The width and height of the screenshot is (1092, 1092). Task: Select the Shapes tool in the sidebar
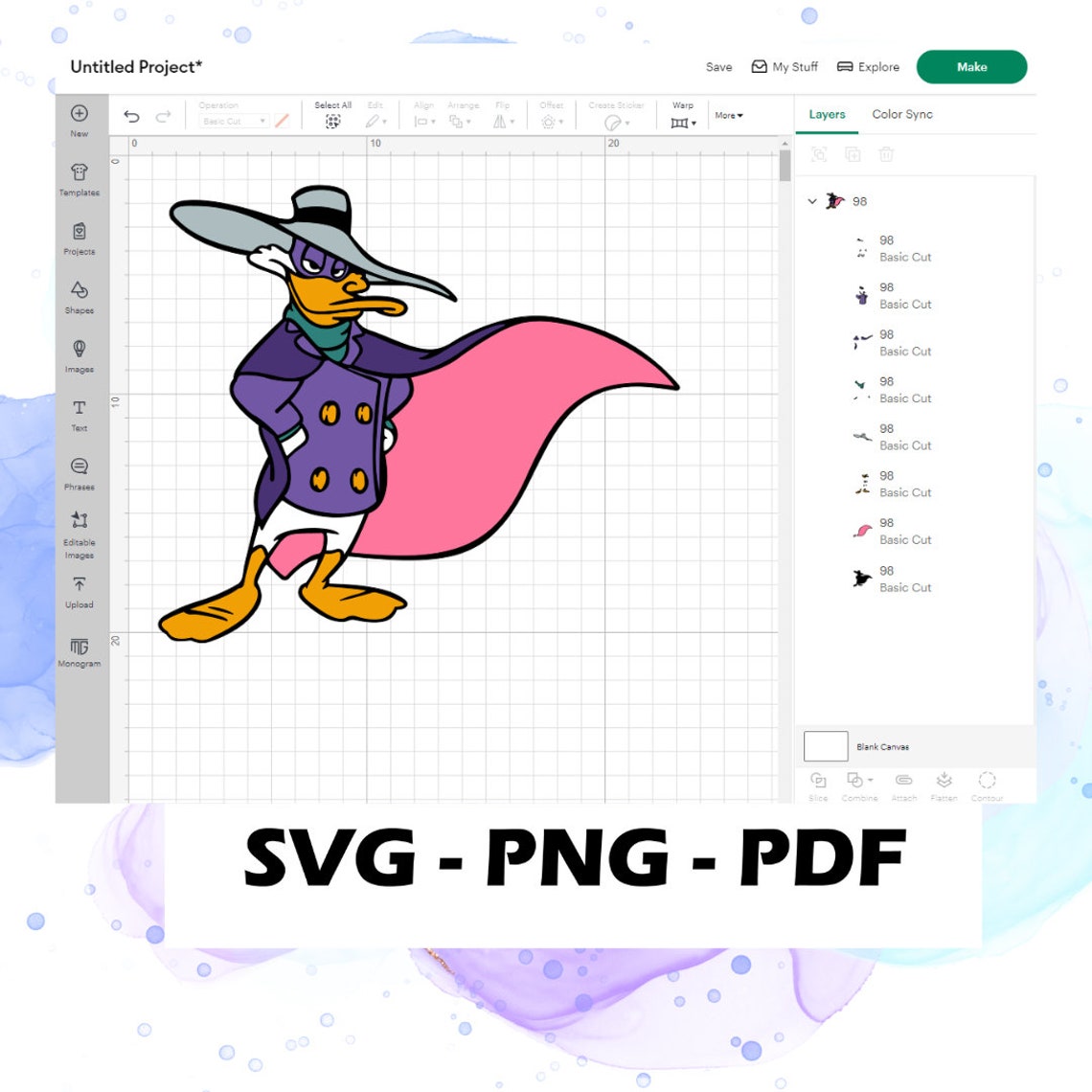[80, 298]
